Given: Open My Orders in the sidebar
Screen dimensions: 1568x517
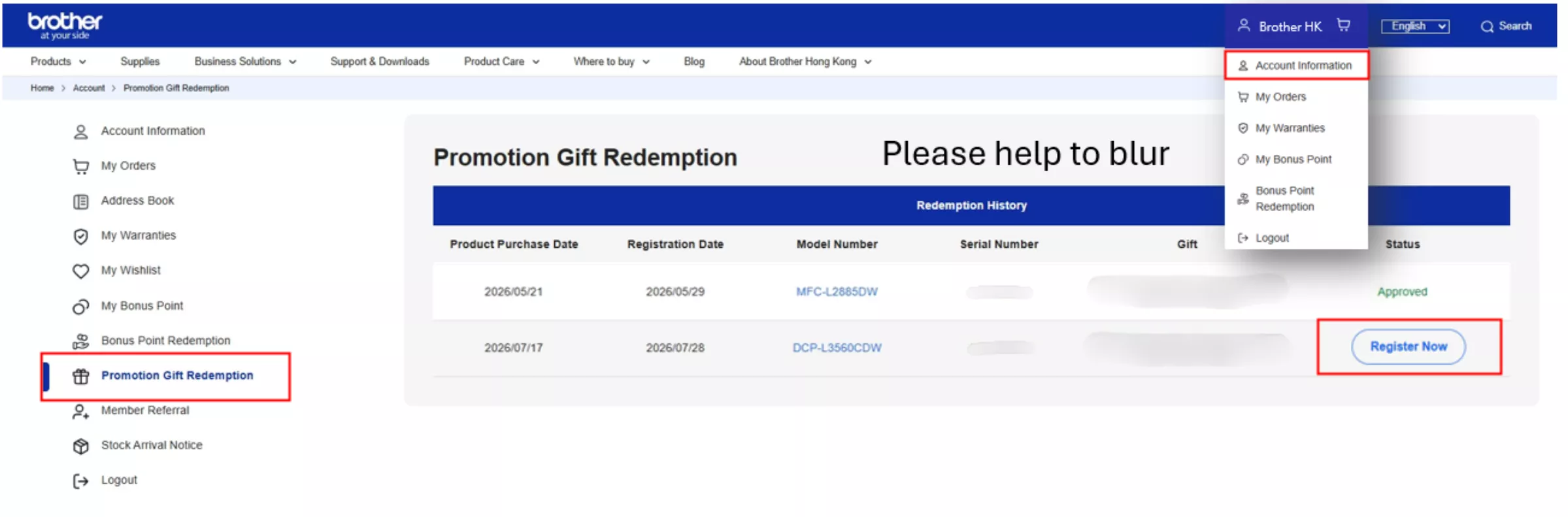Looking at the screenshot, I should [x=128, y=166].
